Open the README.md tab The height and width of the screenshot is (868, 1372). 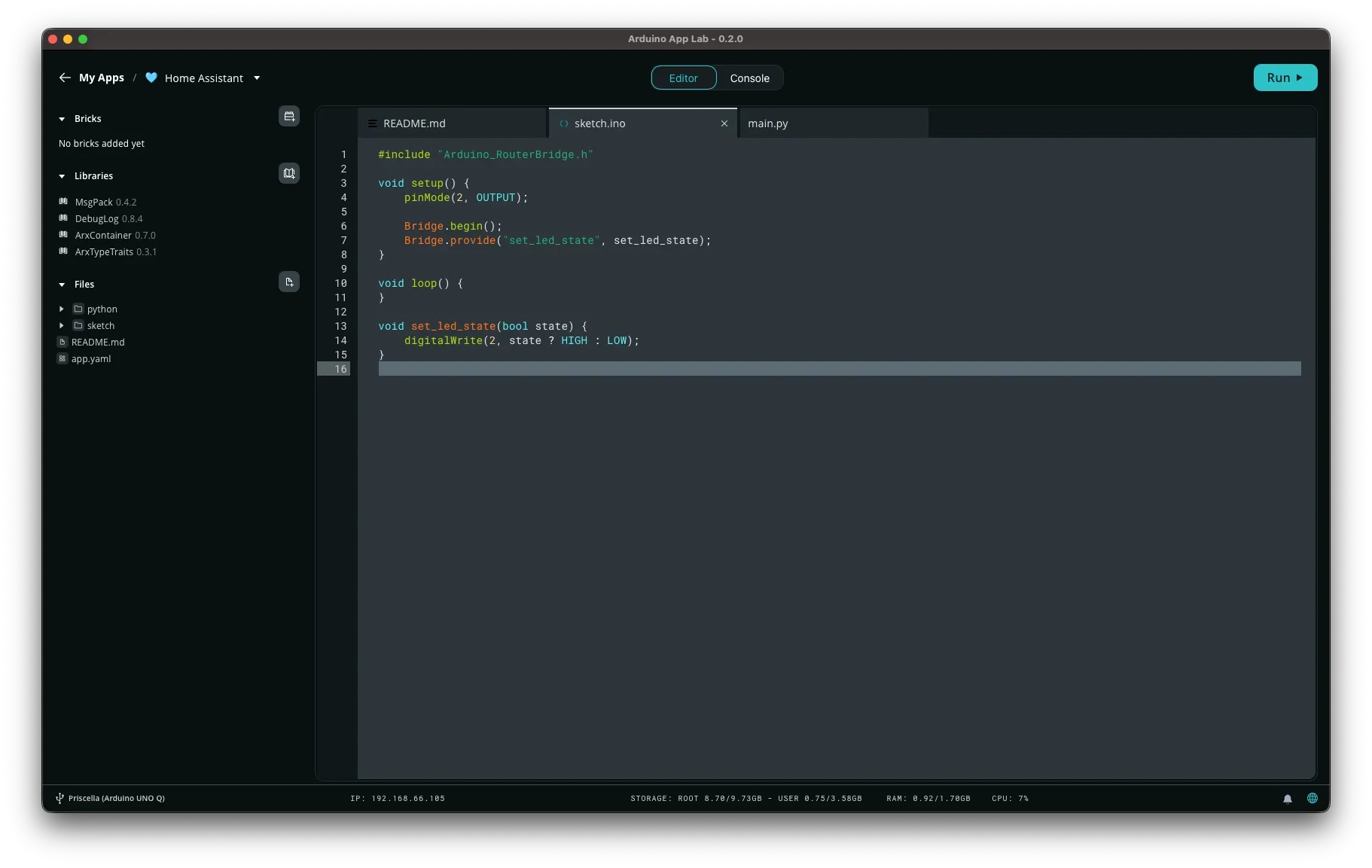pos(414,123)
